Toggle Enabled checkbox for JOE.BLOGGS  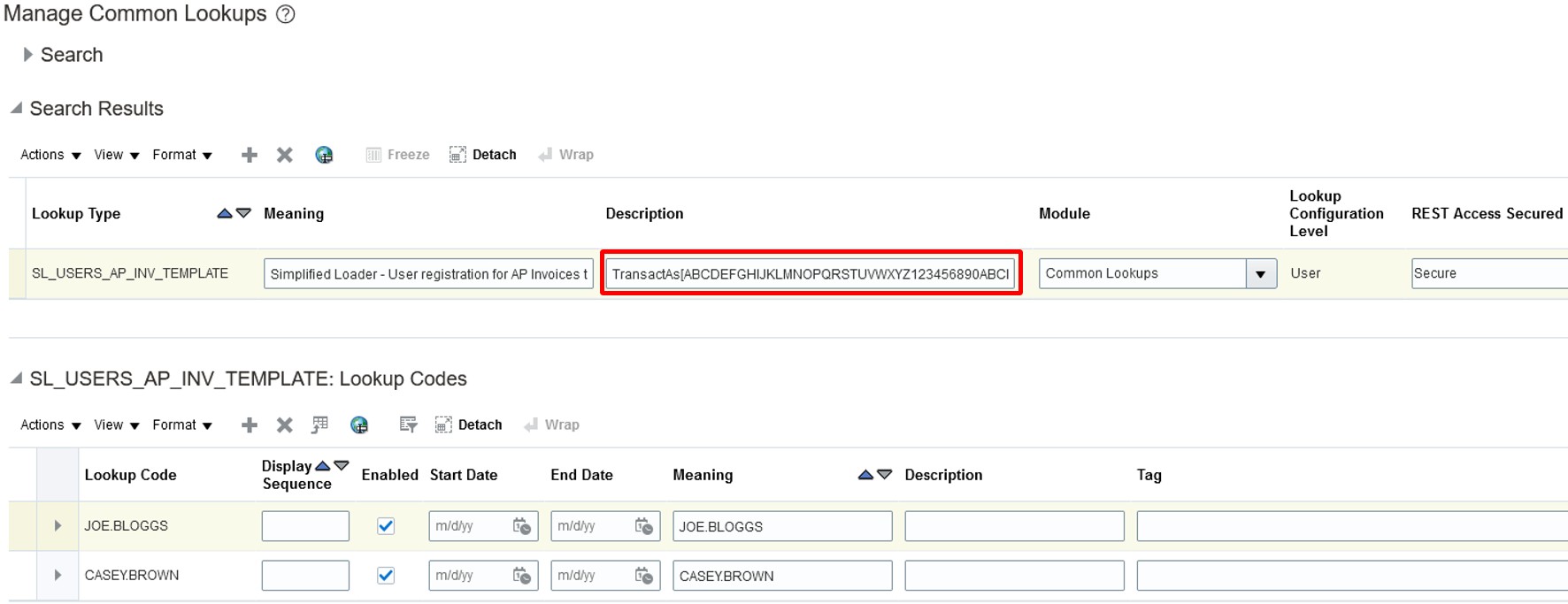pos(386,526)
